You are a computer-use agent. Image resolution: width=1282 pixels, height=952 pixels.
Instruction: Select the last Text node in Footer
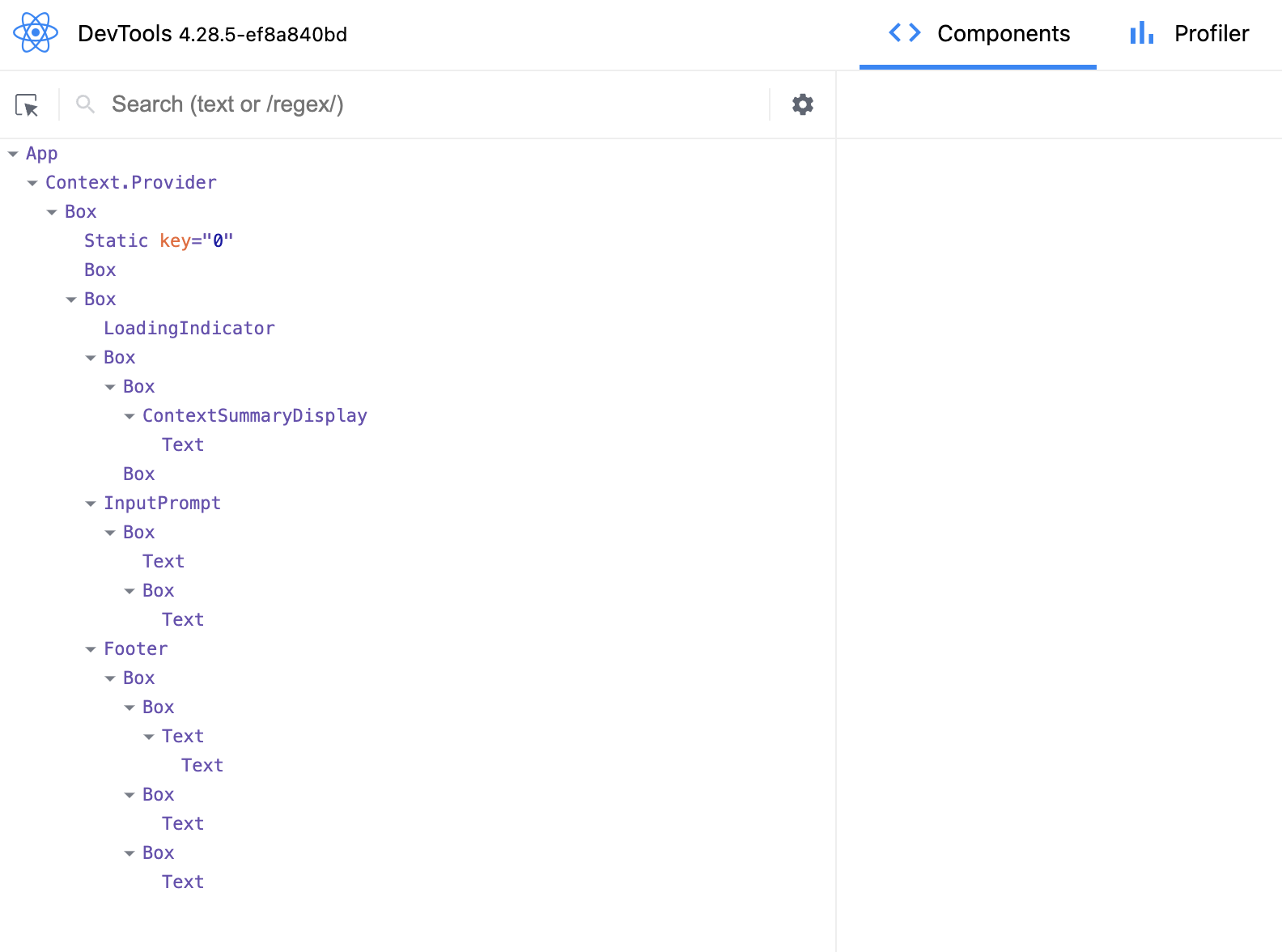tap(183, 882)
